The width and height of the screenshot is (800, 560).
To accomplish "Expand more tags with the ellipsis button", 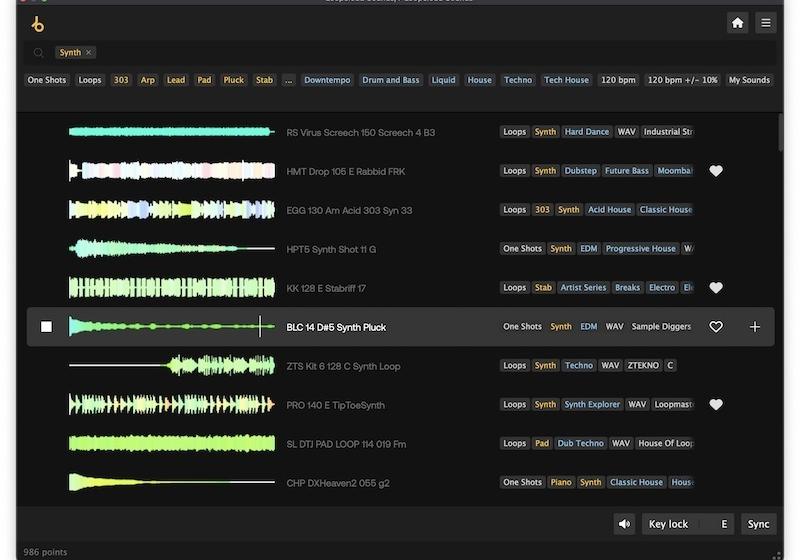I will tap(289, 80).
